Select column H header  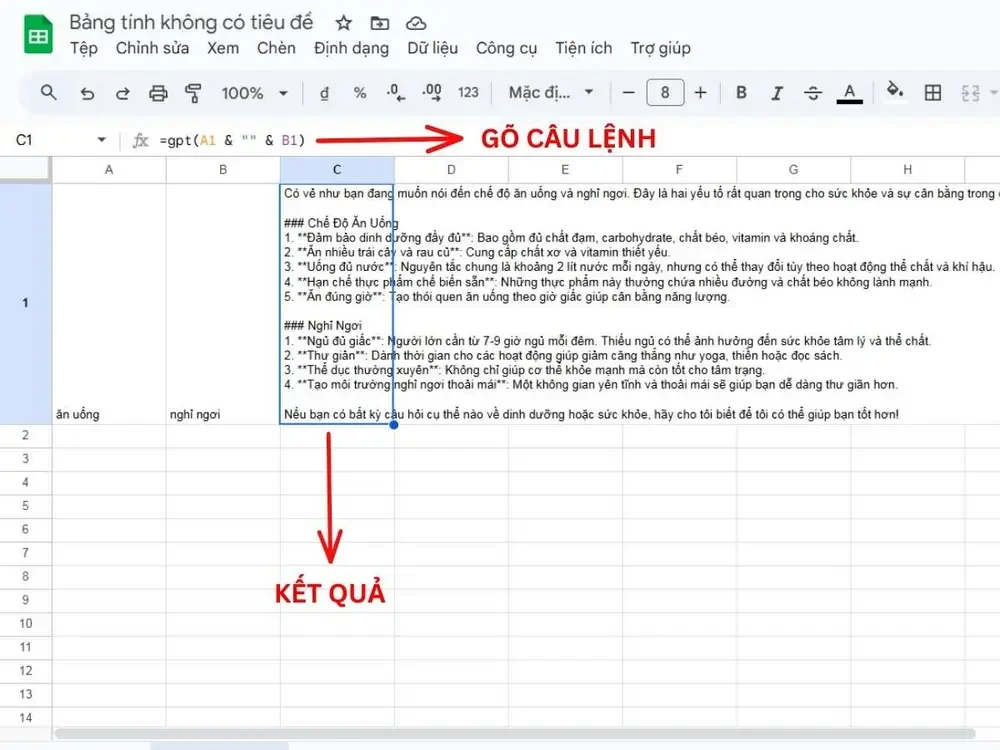[x=908, y=170]
